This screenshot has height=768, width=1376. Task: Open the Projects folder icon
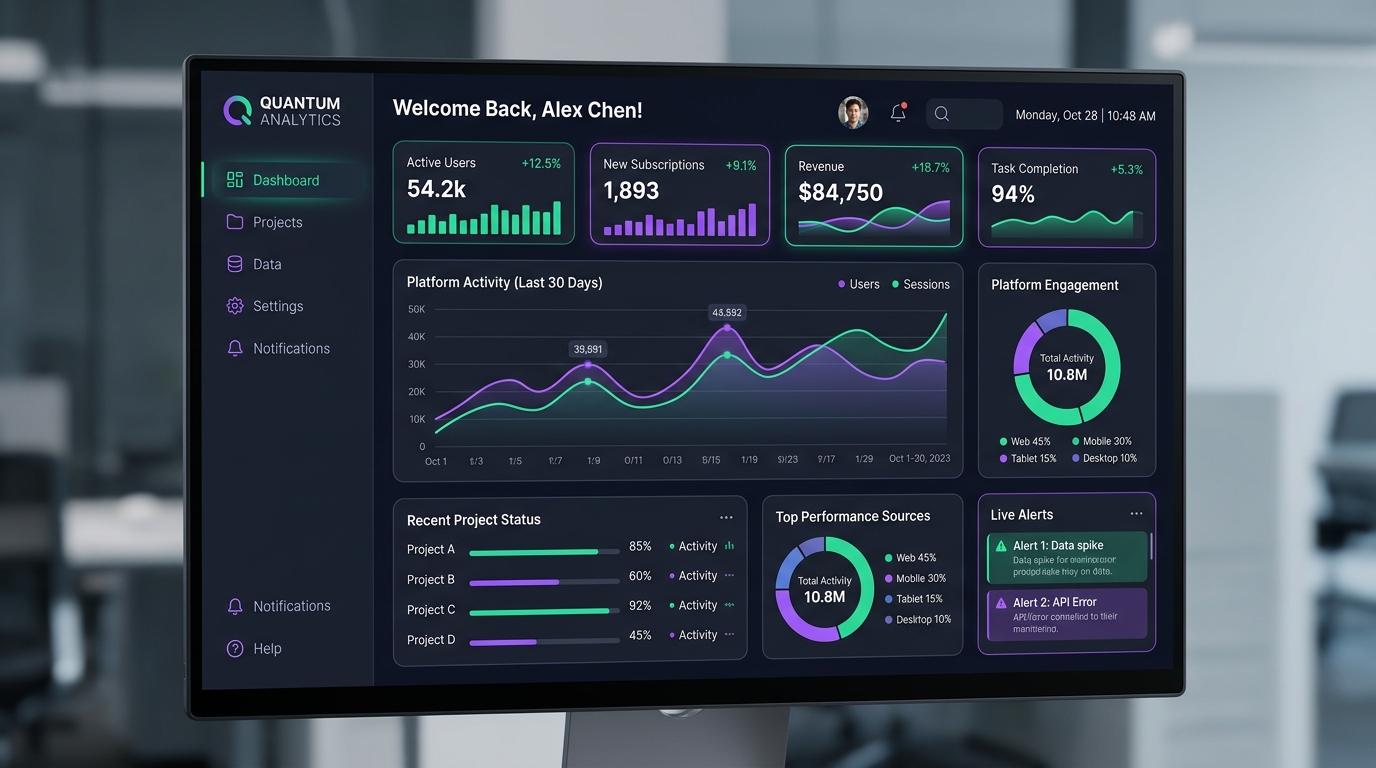pyautogui.click(x=235, y=222)
